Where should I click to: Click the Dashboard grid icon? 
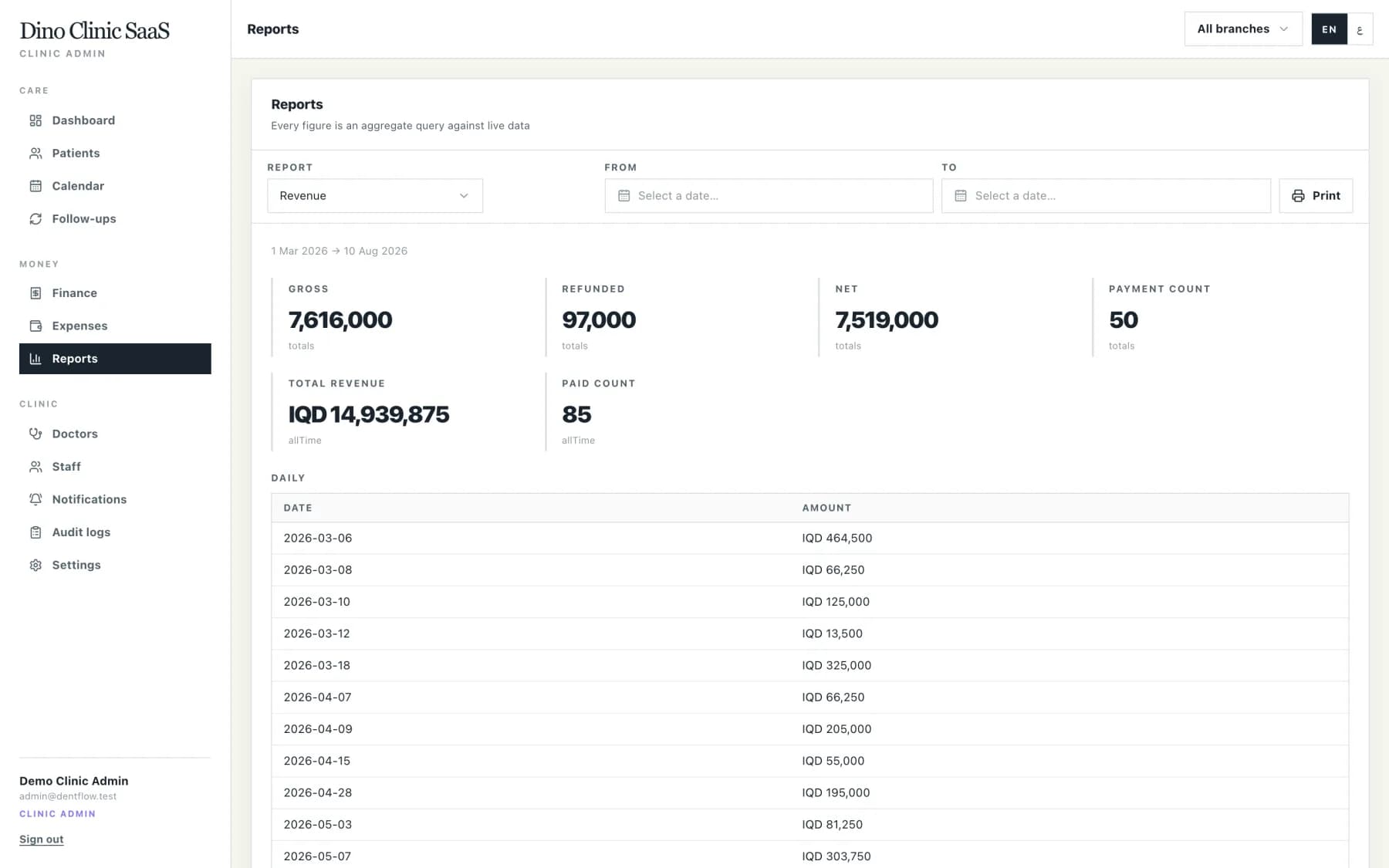[x=35, y=120]
